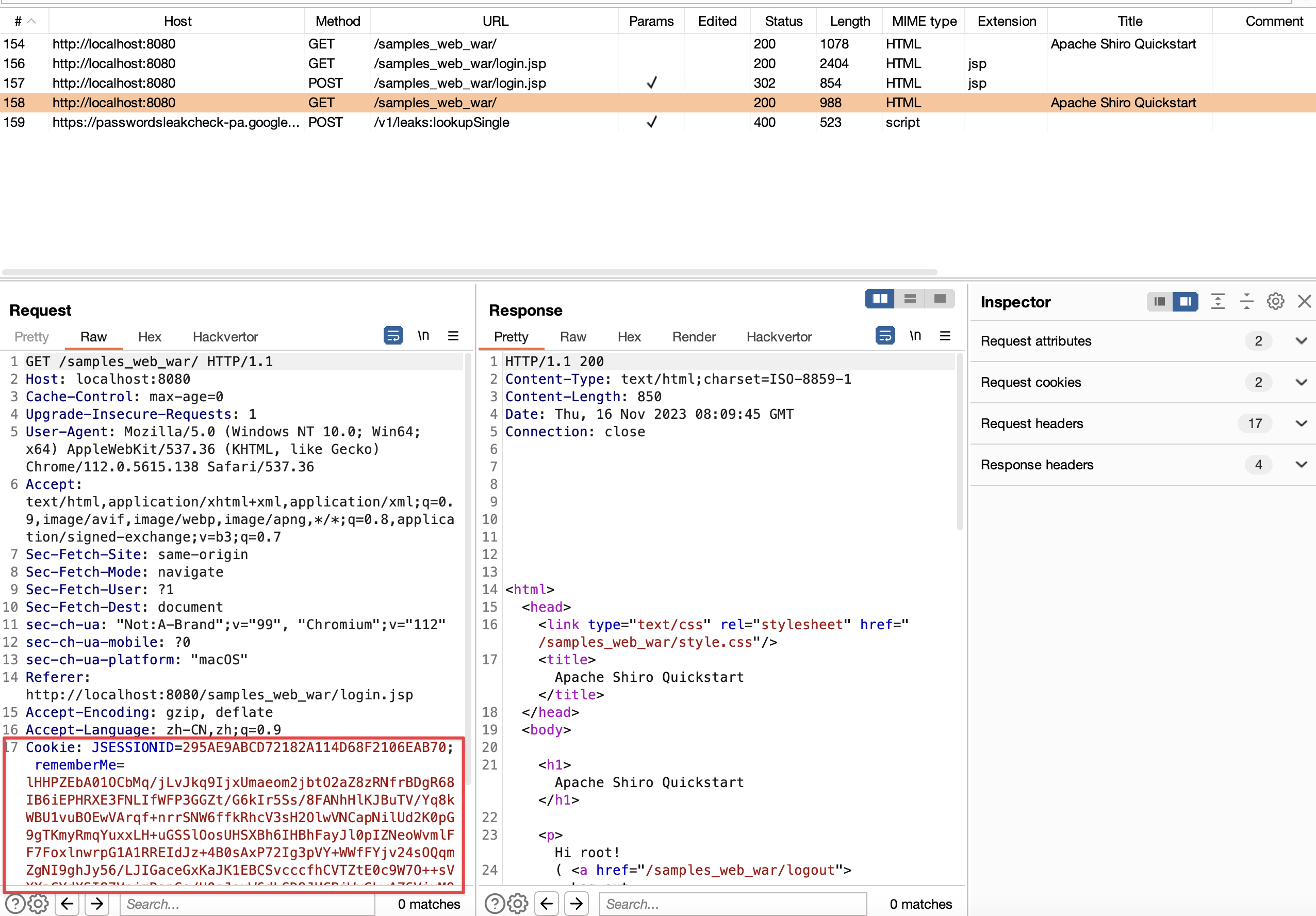Sort history by Method column
Viewport: 1316px width, 916px height.
coord(338,21)
